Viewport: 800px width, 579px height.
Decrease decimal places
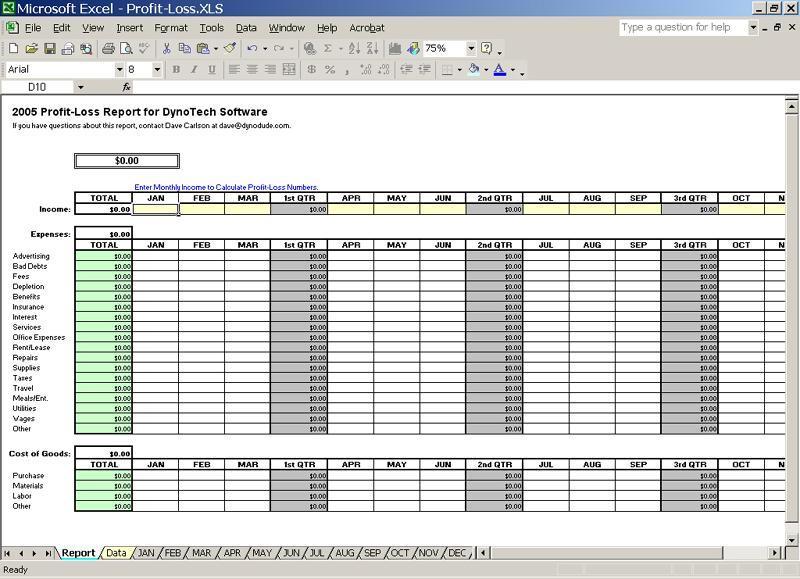tap(384, 69)
